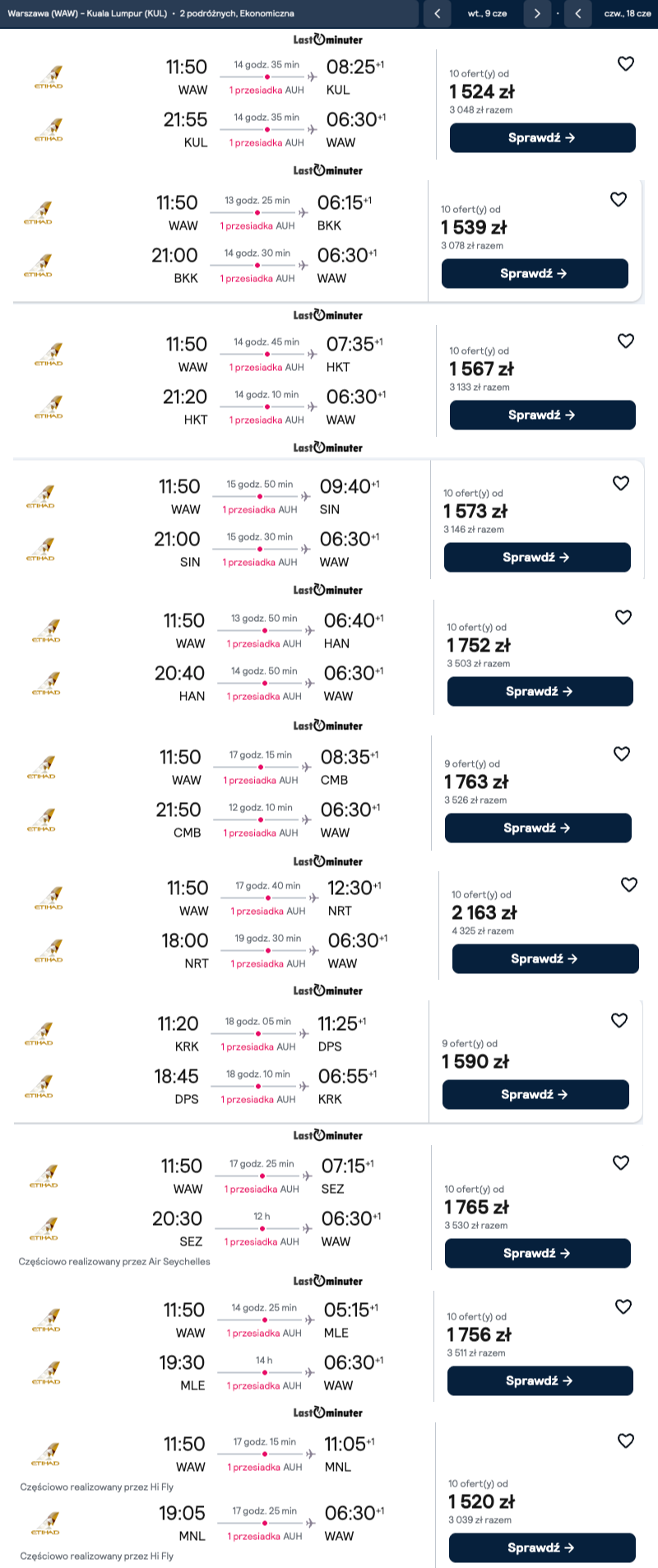Favorite the Bangkok 1 539 zł offer
The height and width of the screenshot is (1568, 658).
point(619,200)
